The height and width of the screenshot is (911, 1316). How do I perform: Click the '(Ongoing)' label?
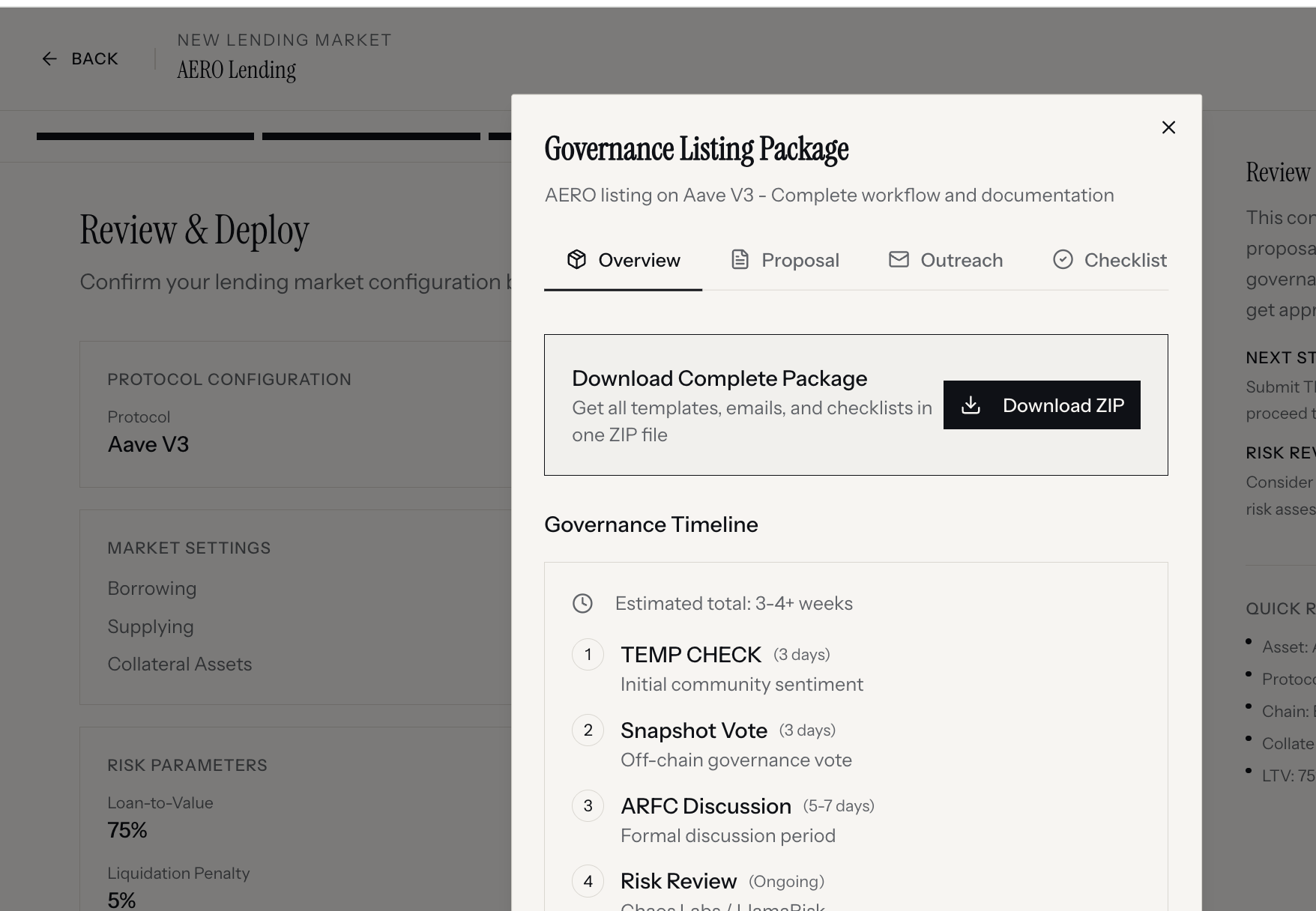click(x=786, y=882)
